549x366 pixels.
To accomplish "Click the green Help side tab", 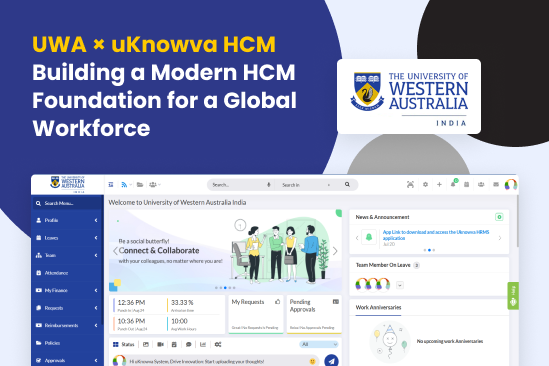I will 513,296.
